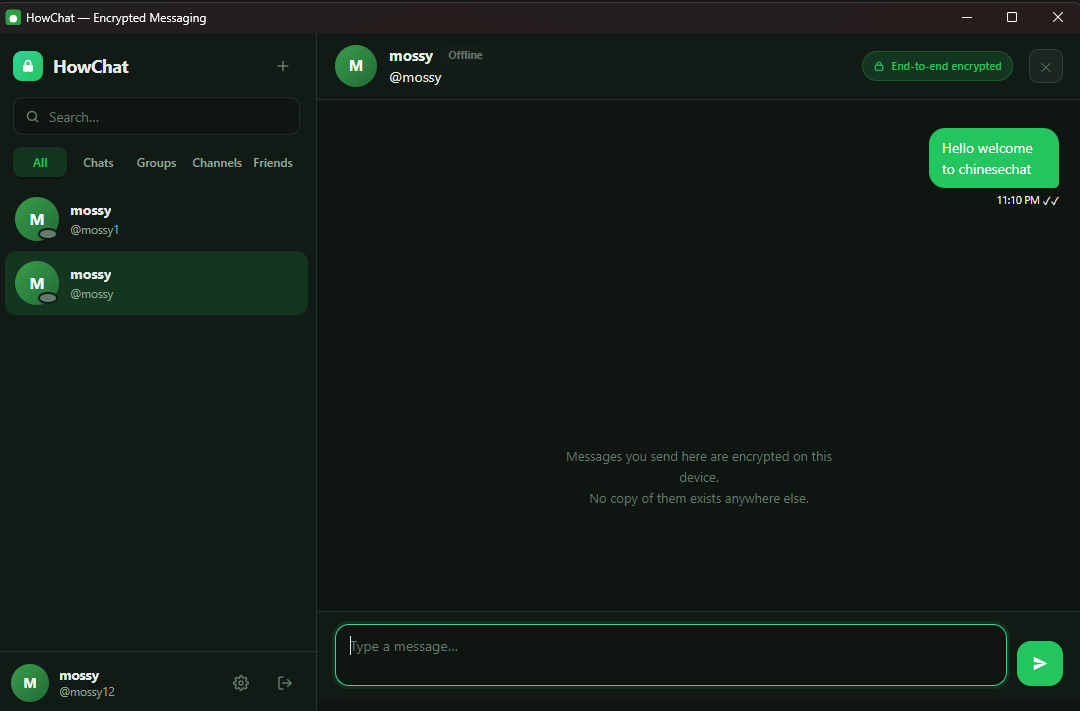Image resolution: width=1080 pixels, height=711 pixels.
Task: Click the End-to-end encrypted badge
Action: pyautogui.click(x=937, y=66)
